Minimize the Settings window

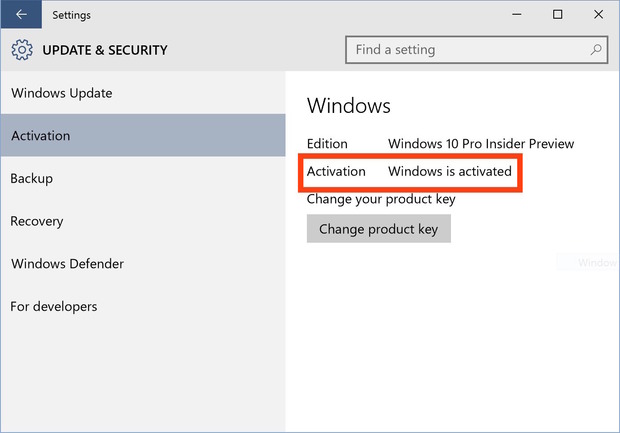(x=517, y=14)
